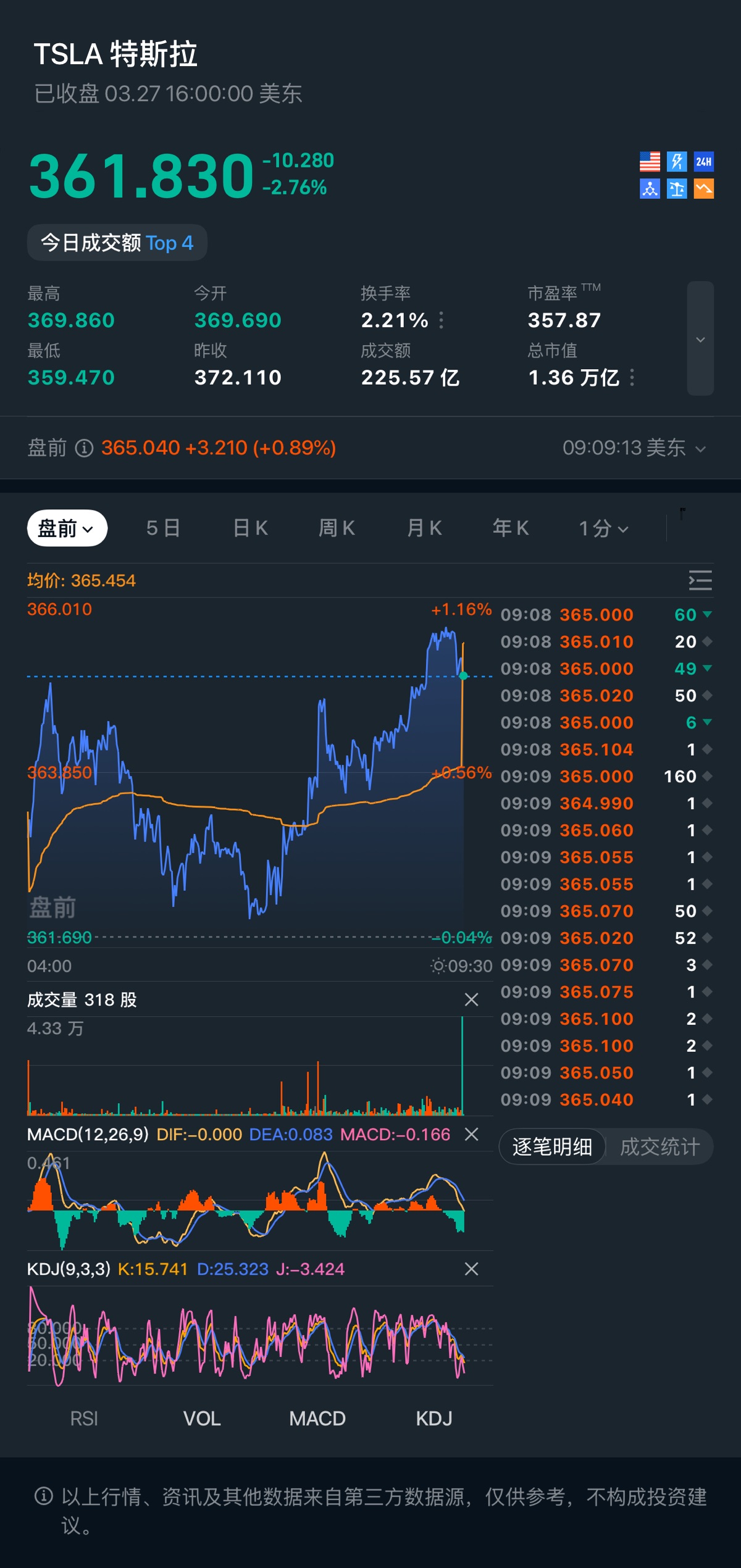This screenshot has height=1568, width=741.
Task: Switch to the 5日 five-day chart tab
Action: click(x=163, y=528)
